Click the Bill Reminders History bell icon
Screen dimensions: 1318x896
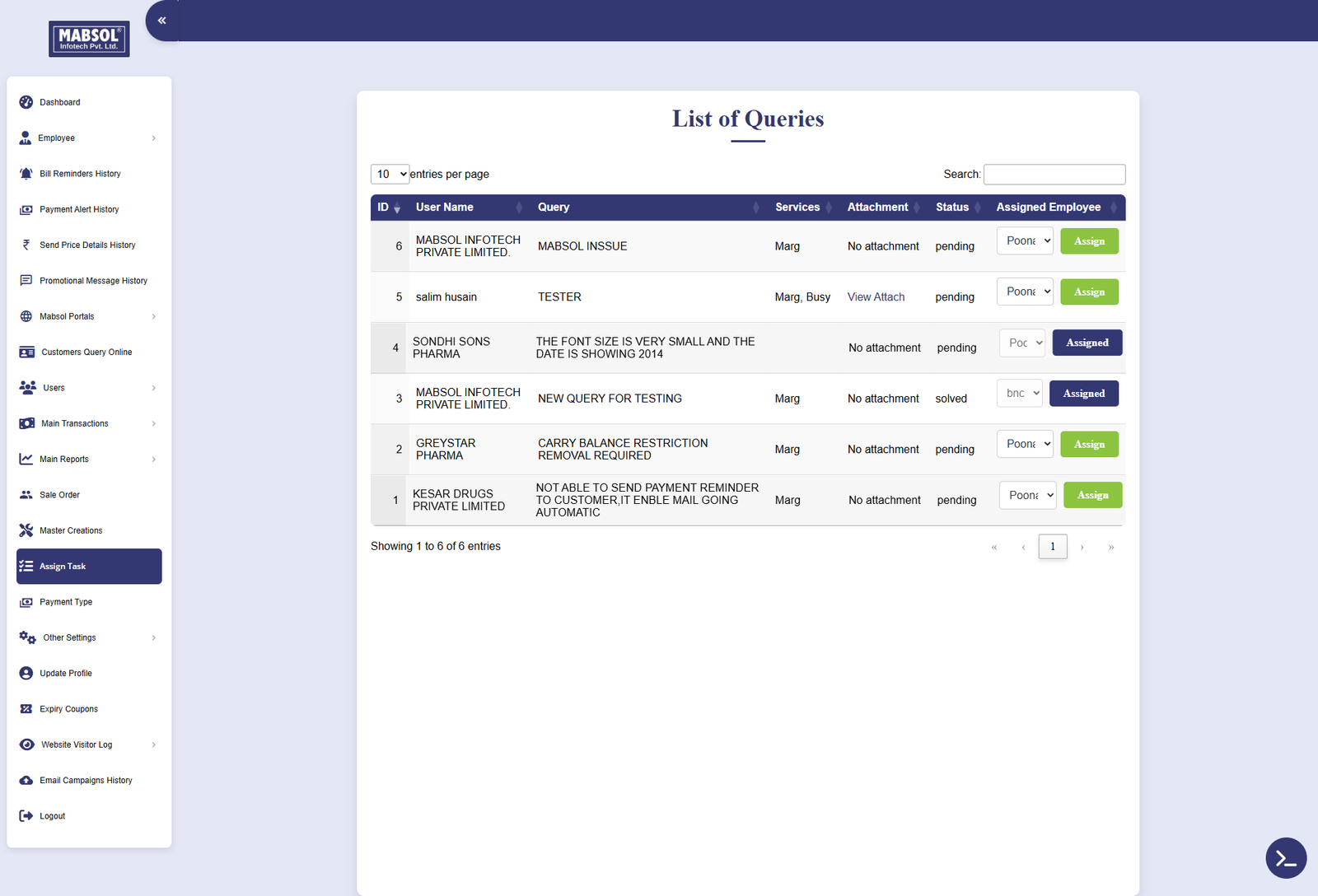pos(26,174)
